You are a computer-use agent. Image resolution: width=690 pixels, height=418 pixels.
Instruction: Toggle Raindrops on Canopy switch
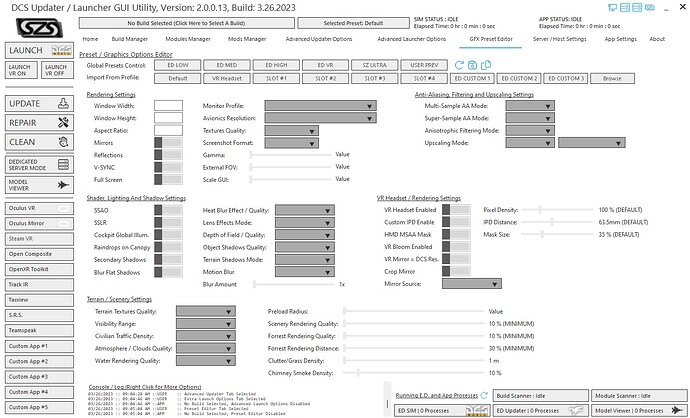(x=168, y=247)
